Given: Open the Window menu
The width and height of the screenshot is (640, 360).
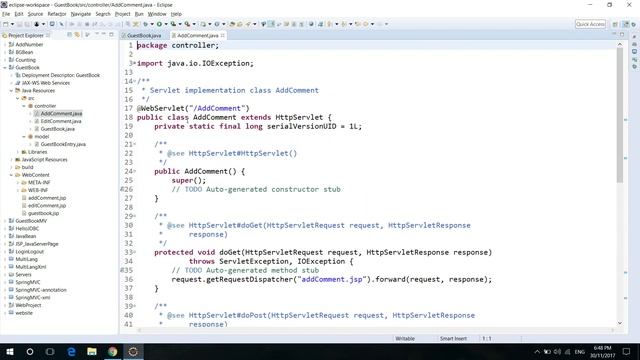Looking at the screenshot, I should coord(157,14).
